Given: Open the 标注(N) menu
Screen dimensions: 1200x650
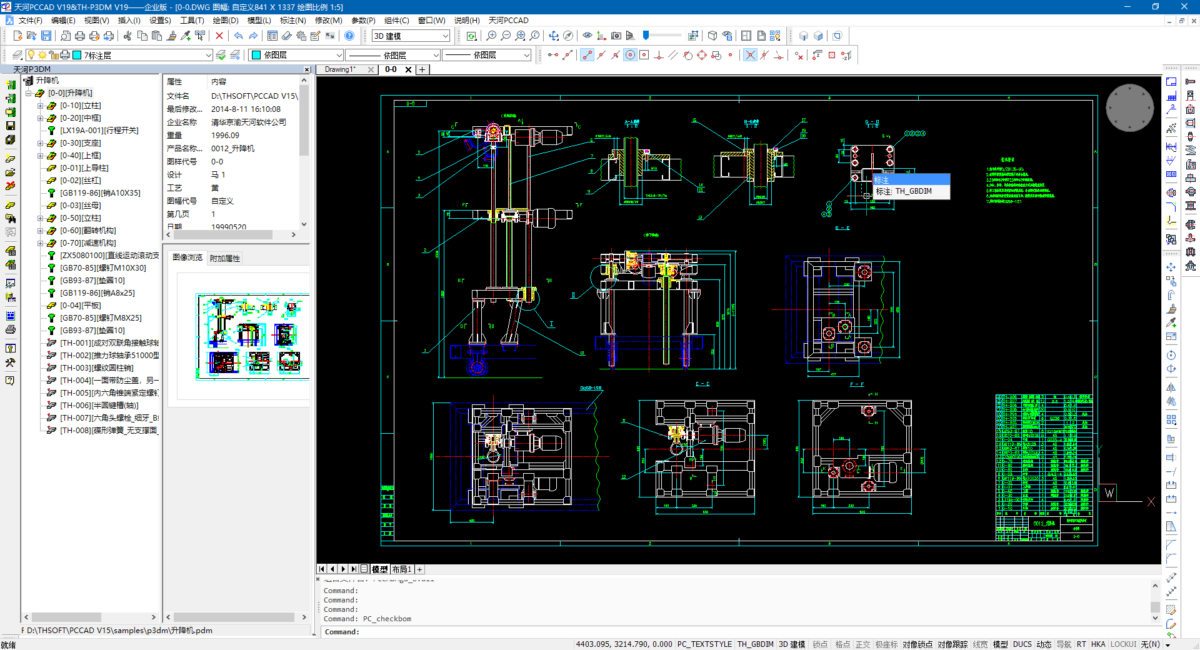Looking at the screenshot, I should point(294,20).
